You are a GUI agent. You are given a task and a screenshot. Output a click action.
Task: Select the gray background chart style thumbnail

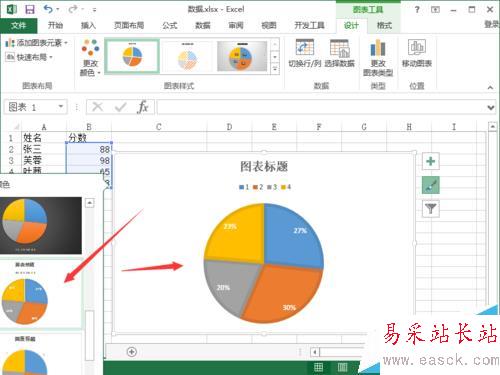(242, 56)
